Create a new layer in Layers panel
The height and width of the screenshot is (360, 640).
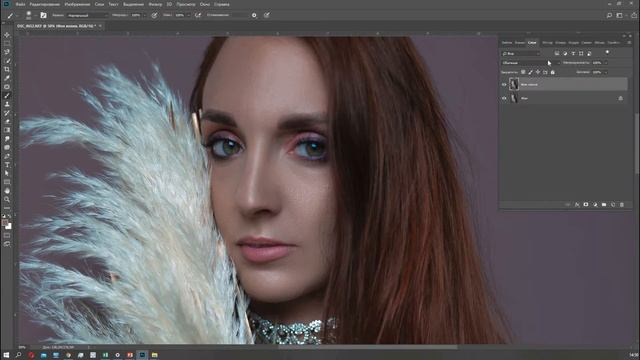(613, 204)
